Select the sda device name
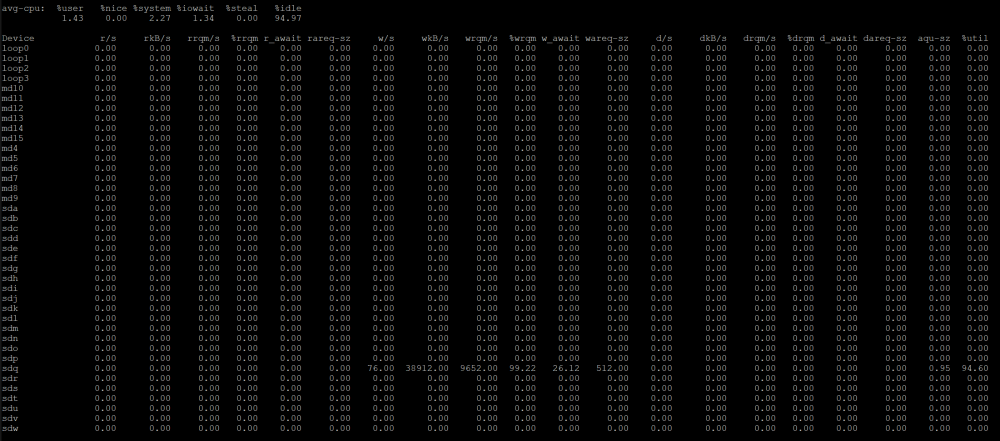 pos(10,208)
